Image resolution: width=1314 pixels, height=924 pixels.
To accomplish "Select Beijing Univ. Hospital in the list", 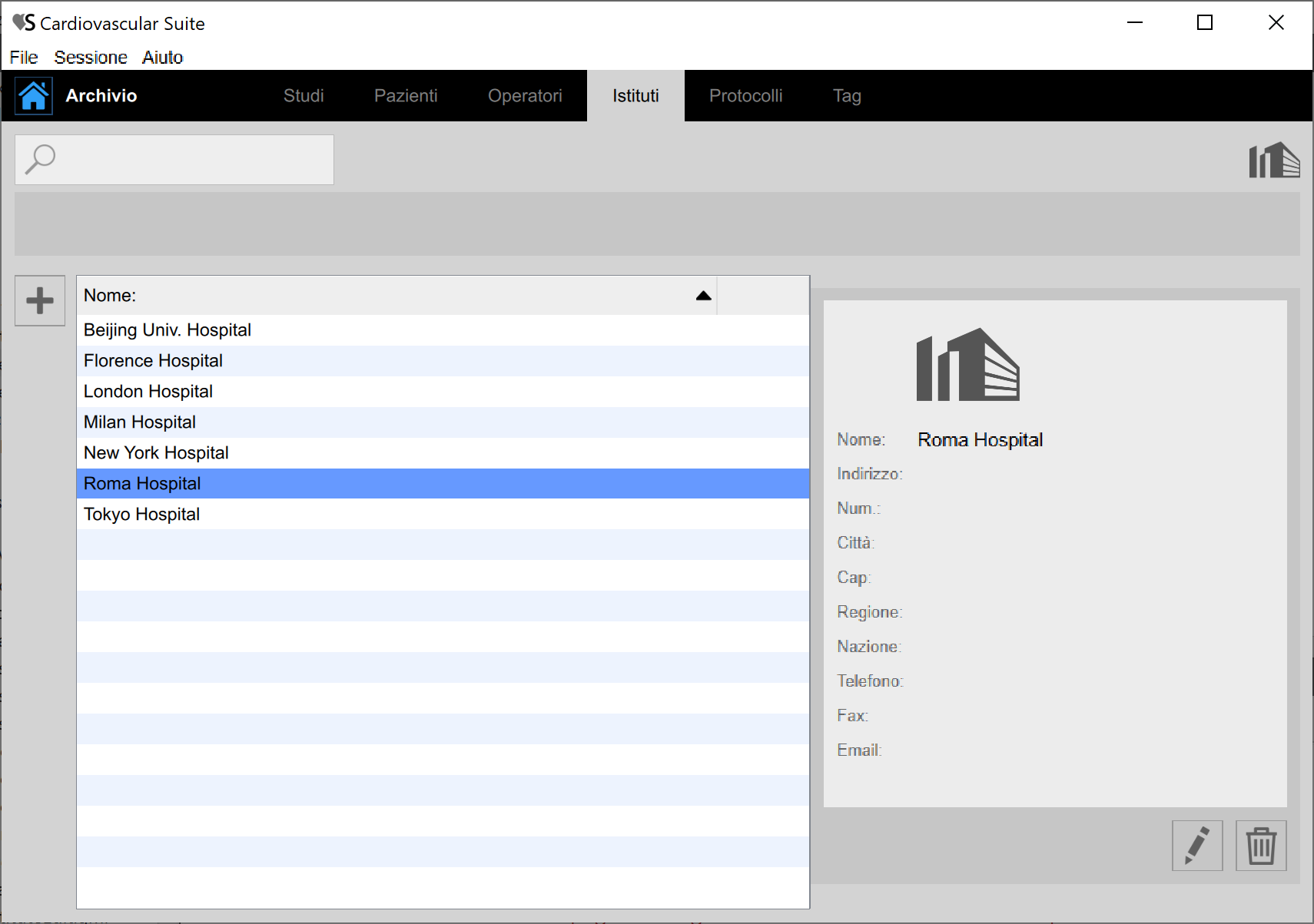I will pos(168,330).
